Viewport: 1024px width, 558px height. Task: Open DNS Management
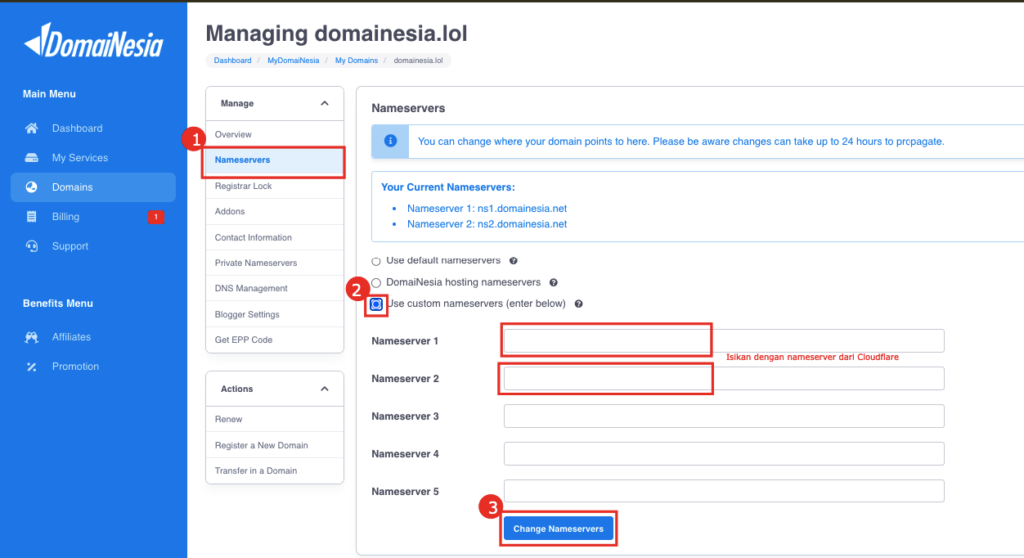pyautogui.click(x=274, y=288)
